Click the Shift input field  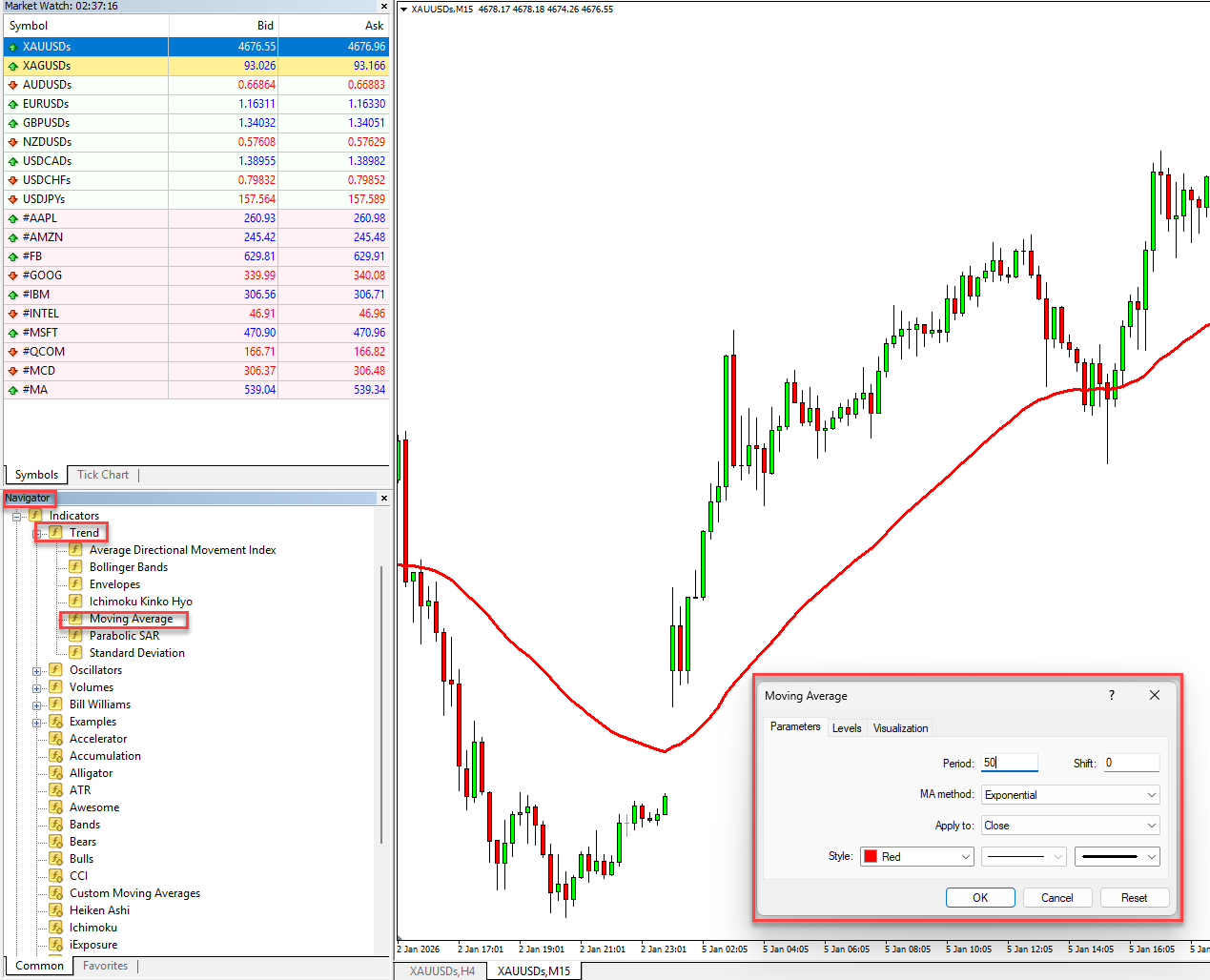click(x=1131, y=763)
